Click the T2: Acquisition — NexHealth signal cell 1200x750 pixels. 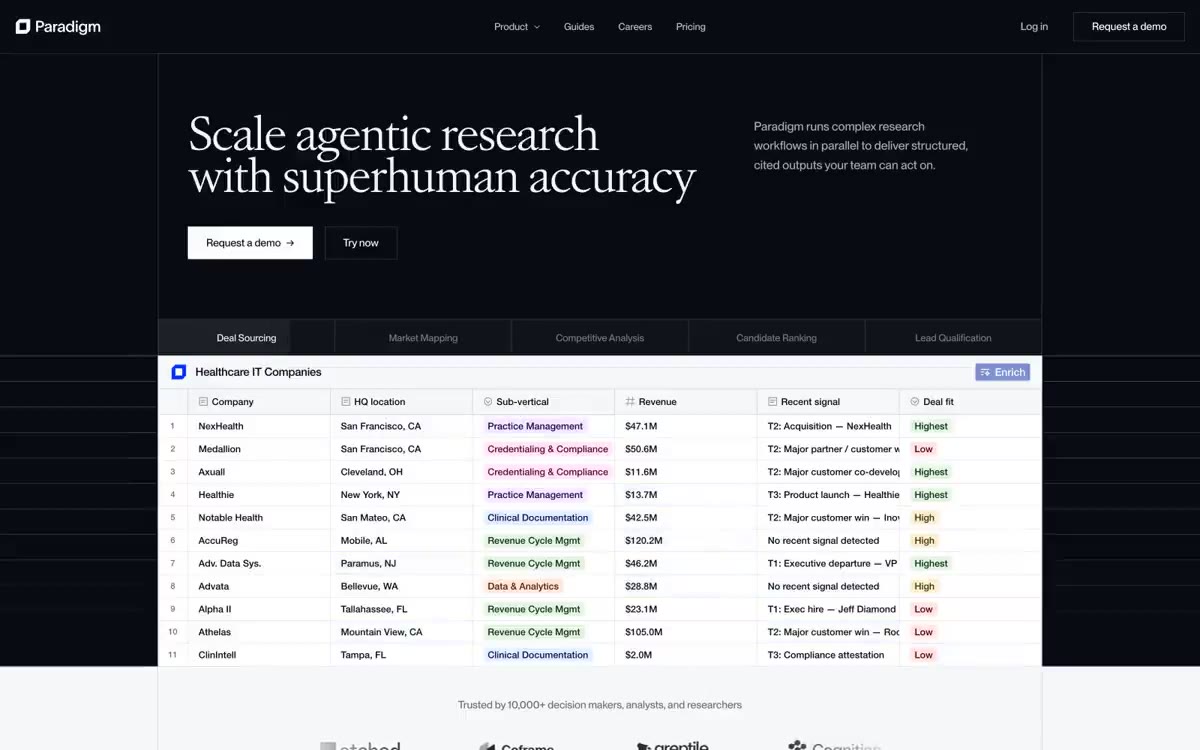(828, 426)
